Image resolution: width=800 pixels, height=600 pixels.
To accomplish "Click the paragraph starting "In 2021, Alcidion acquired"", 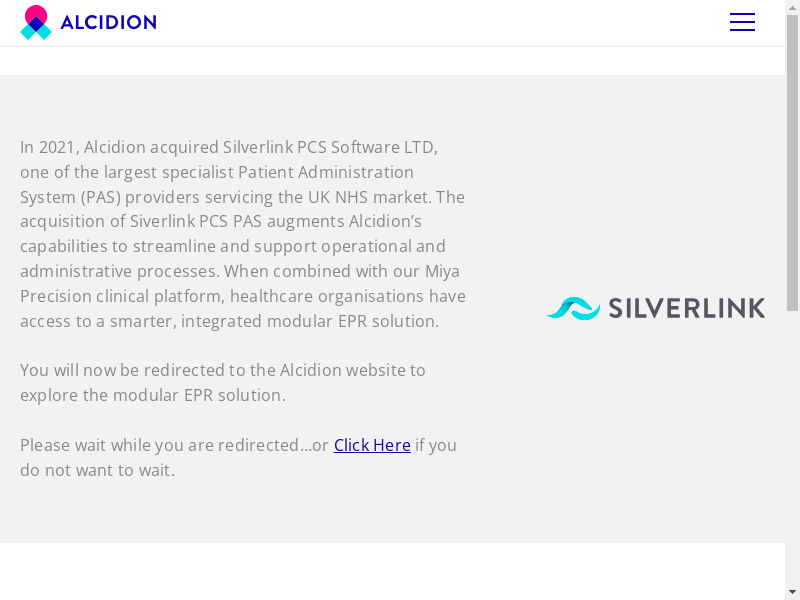I will point(243,234).
